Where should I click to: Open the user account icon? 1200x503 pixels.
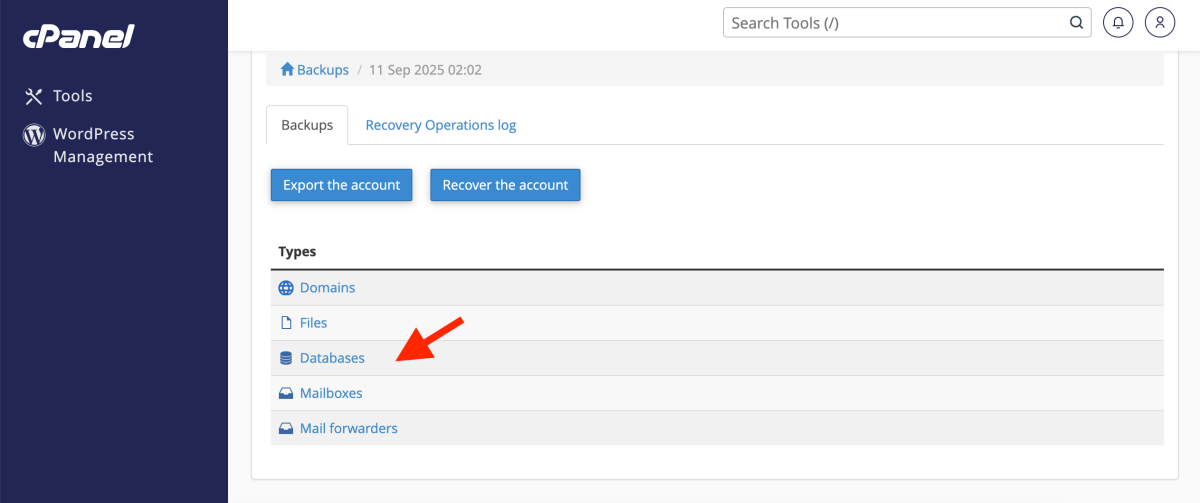point(1159,22)
